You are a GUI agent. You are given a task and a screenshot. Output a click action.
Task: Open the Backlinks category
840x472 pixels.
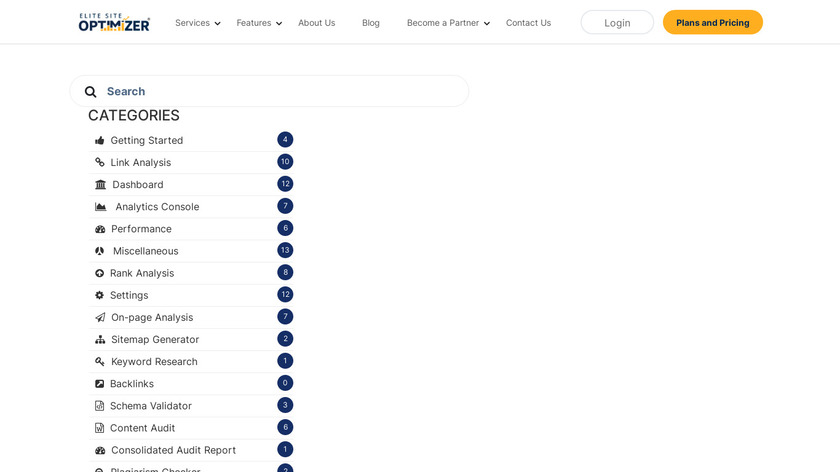(132, 384)
